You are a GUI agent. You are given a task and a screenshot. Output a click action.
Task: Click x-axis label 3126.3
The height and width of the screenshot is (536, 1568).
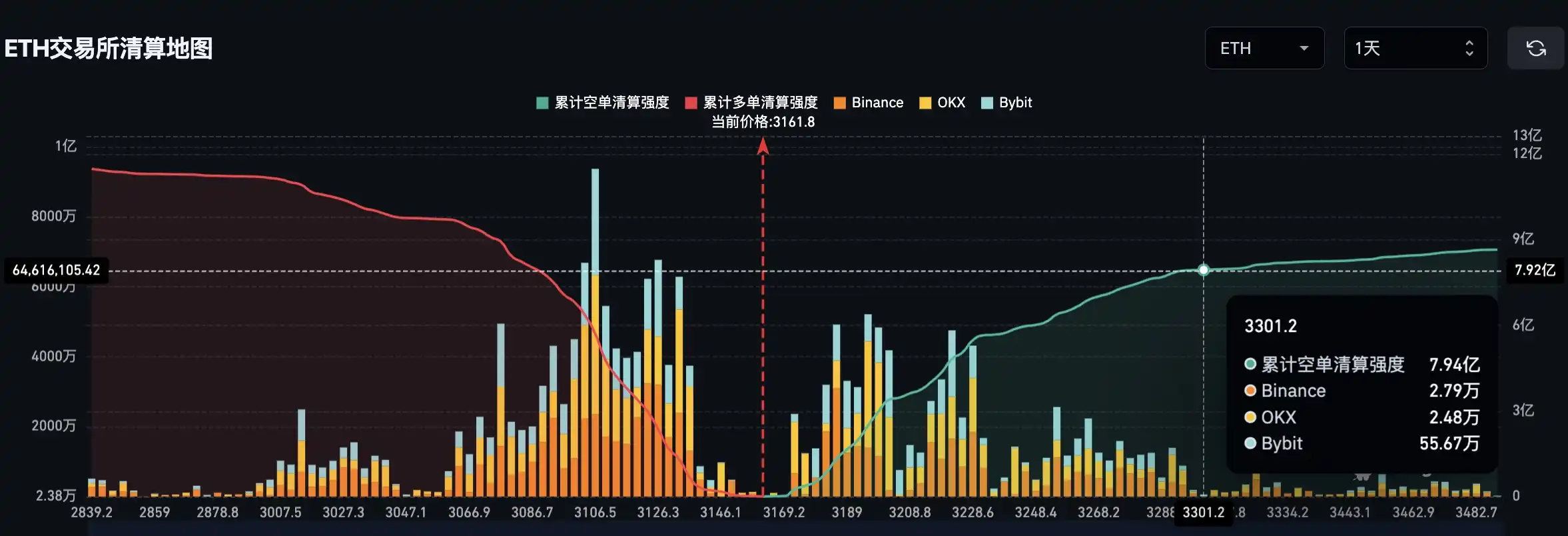(658, 512)
